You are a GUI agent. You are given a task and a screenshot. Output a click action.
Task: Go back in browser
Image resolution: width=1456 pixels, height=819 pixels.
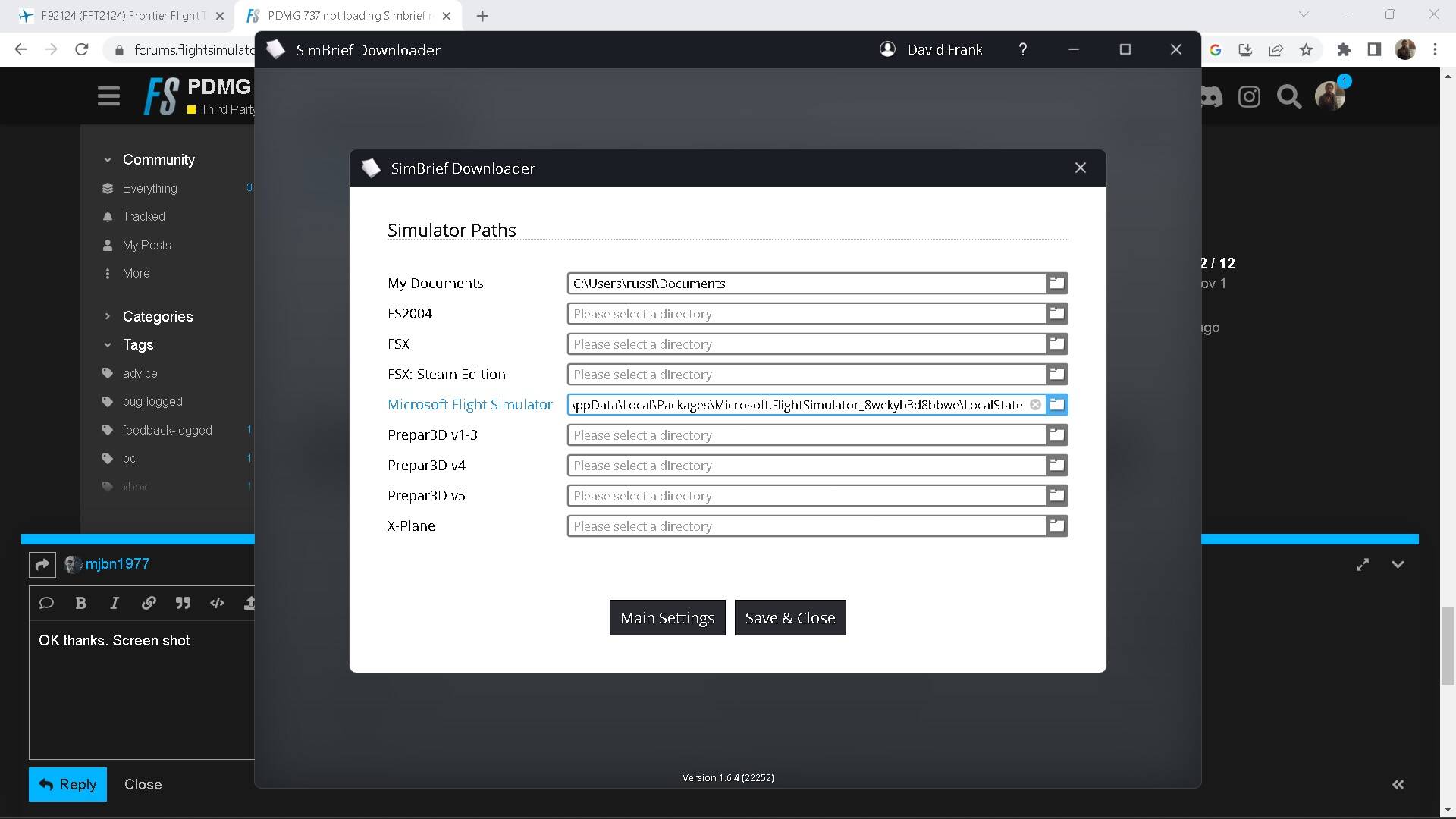20,49
